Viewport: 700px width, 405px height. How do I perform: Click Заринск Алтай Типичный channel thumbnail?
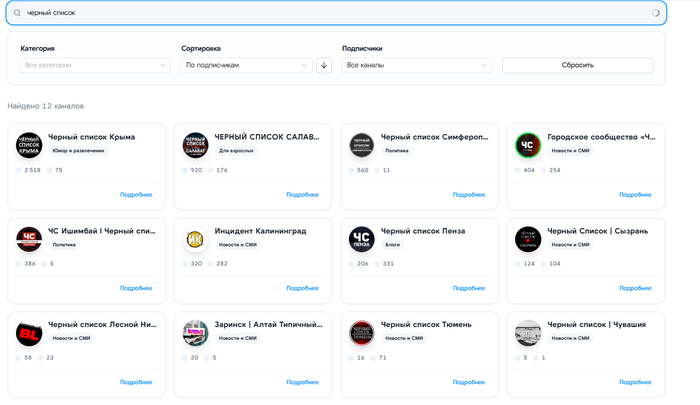click(x=195, y=333)
